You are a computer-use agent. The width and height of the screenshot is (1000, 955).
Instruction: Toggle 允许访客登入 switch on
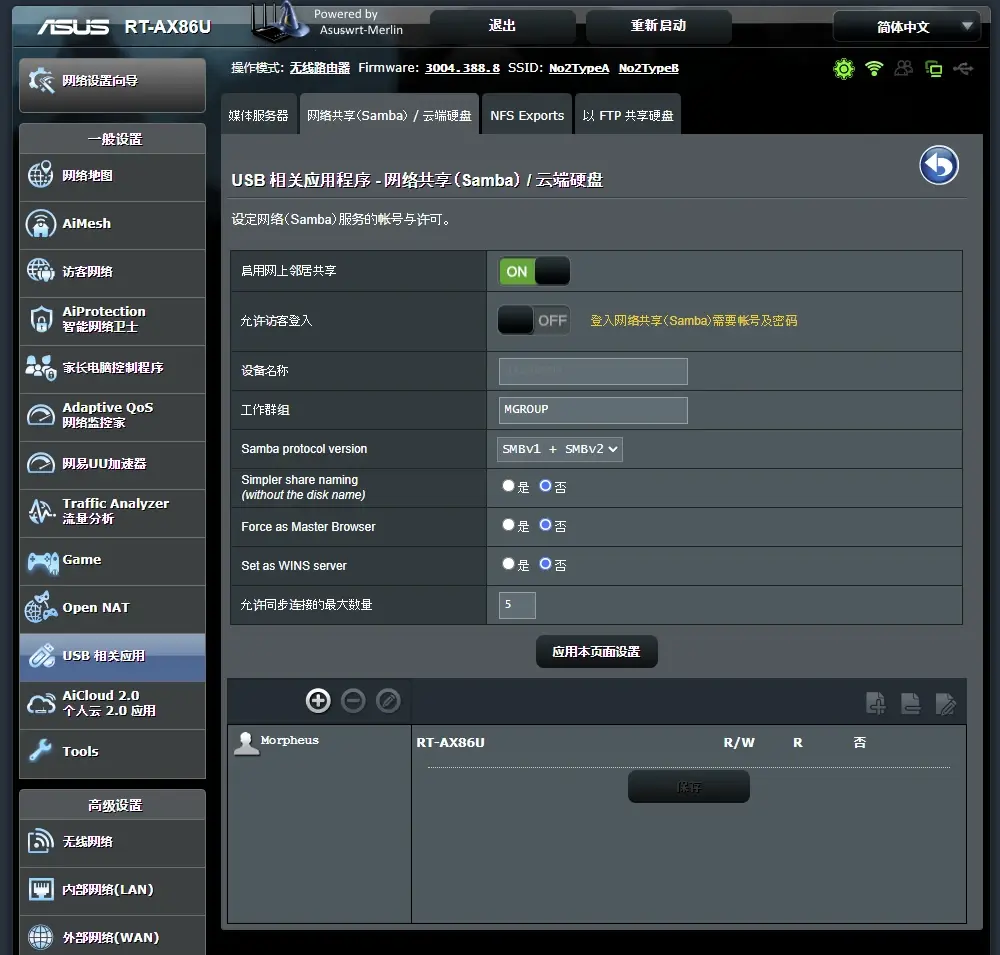534,320
